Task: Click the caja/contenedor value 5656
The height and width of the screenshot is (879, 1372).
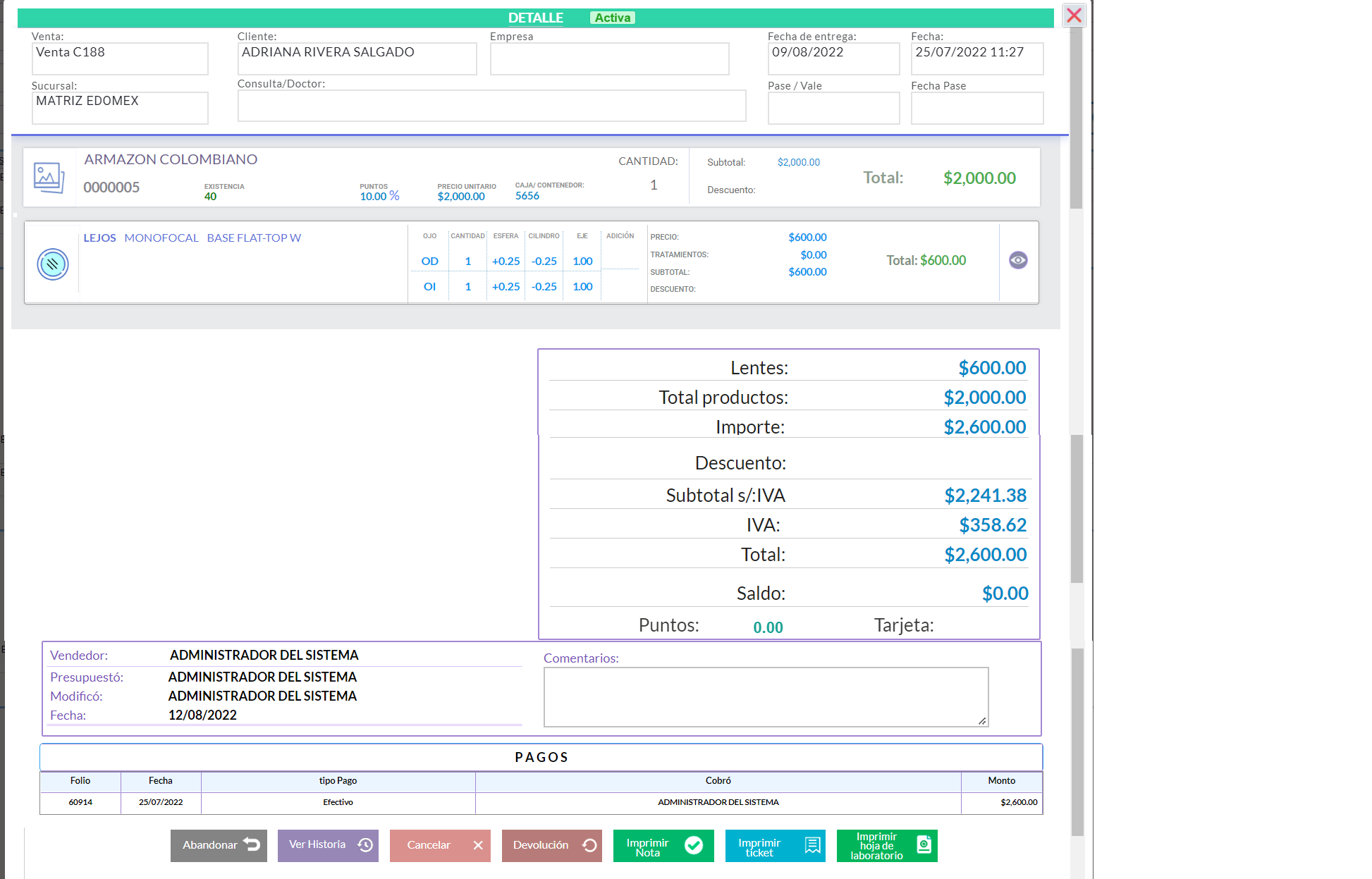Action: tap(527, 196)
